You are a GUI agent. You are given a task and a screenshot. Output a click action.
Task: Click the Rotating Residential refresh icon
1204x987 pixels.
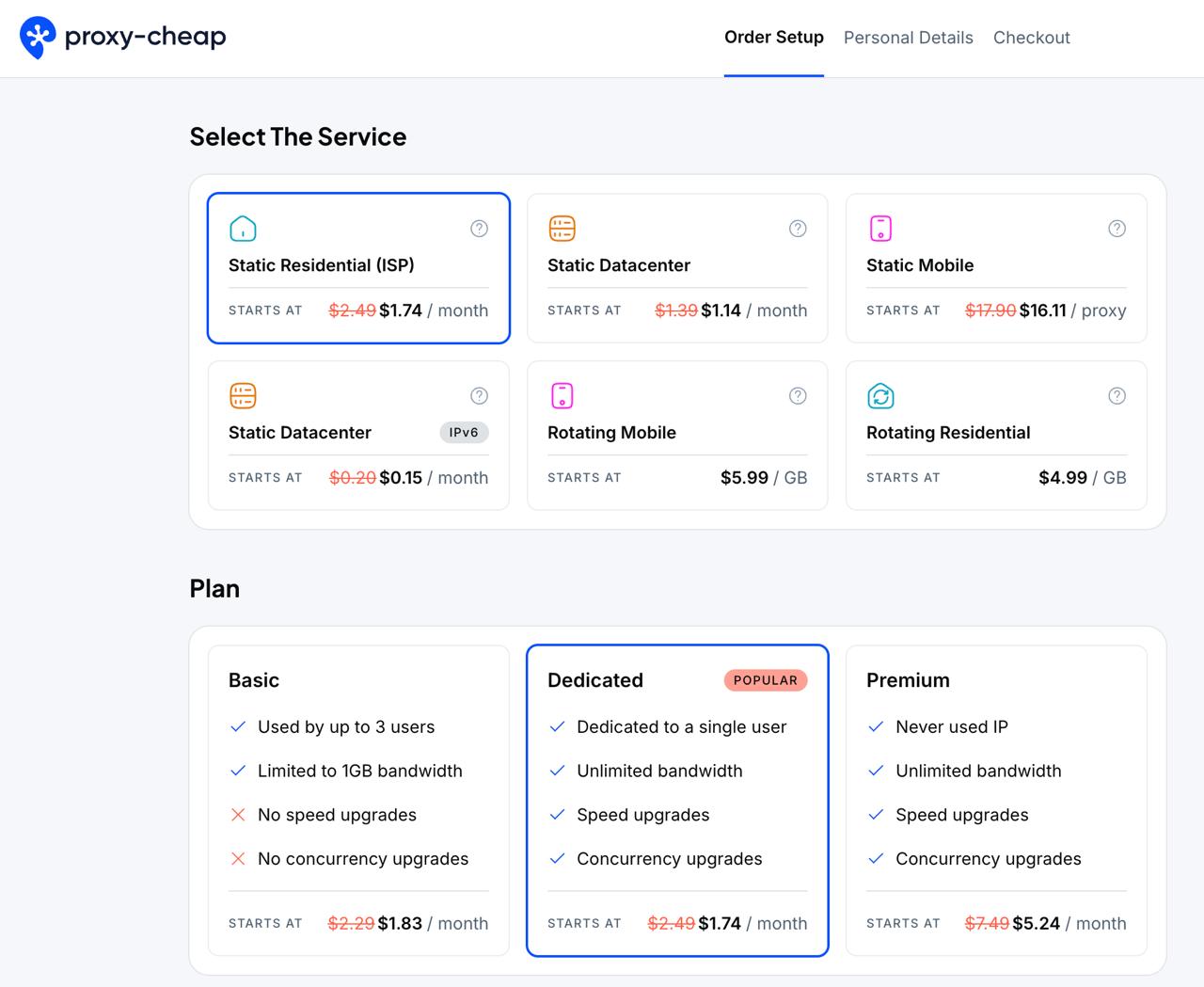pos(880,395)
